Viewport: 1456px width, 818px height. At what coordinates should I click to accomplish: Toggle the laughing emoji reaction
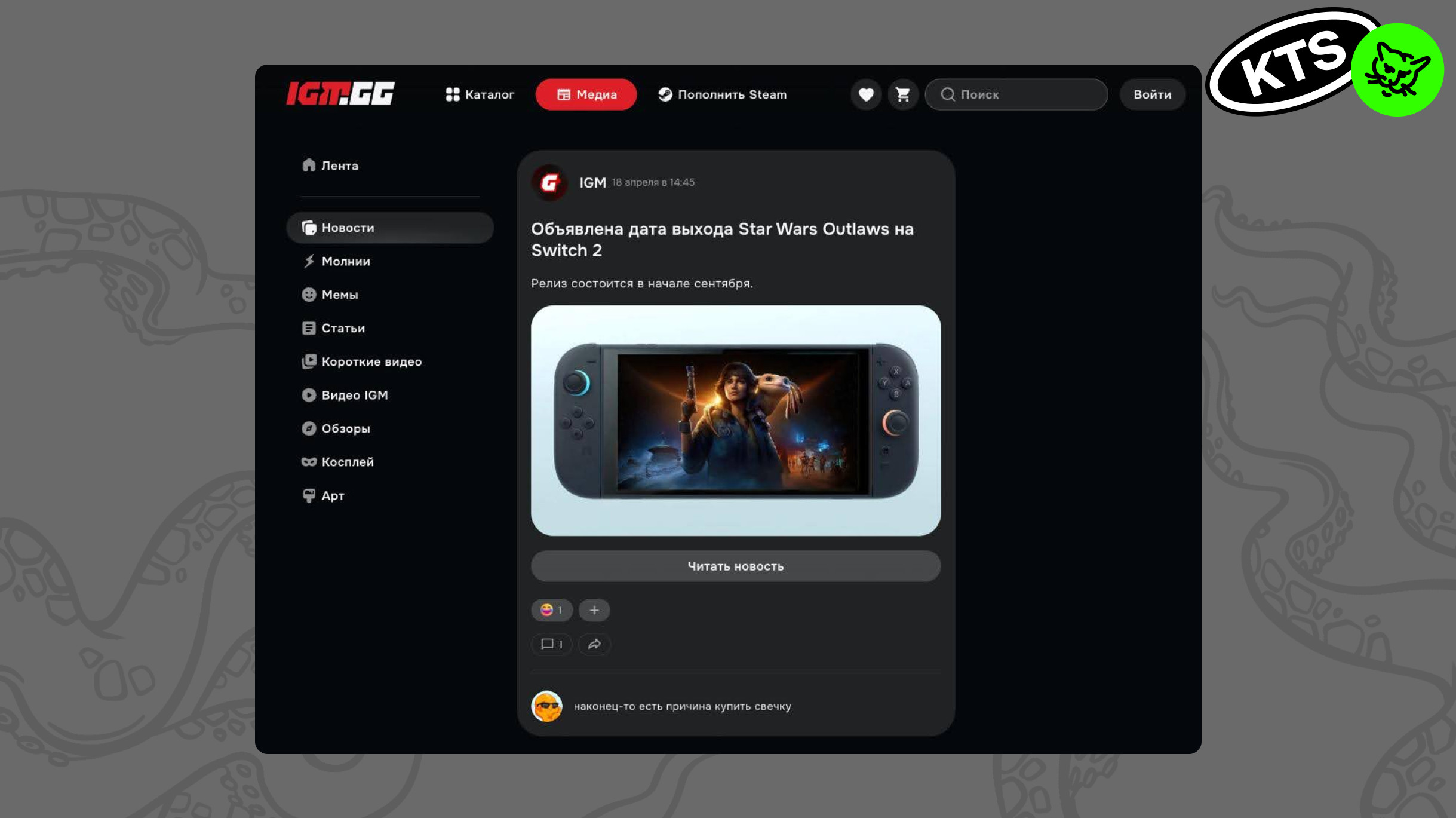pyautogui.click(x=551, y=610)
